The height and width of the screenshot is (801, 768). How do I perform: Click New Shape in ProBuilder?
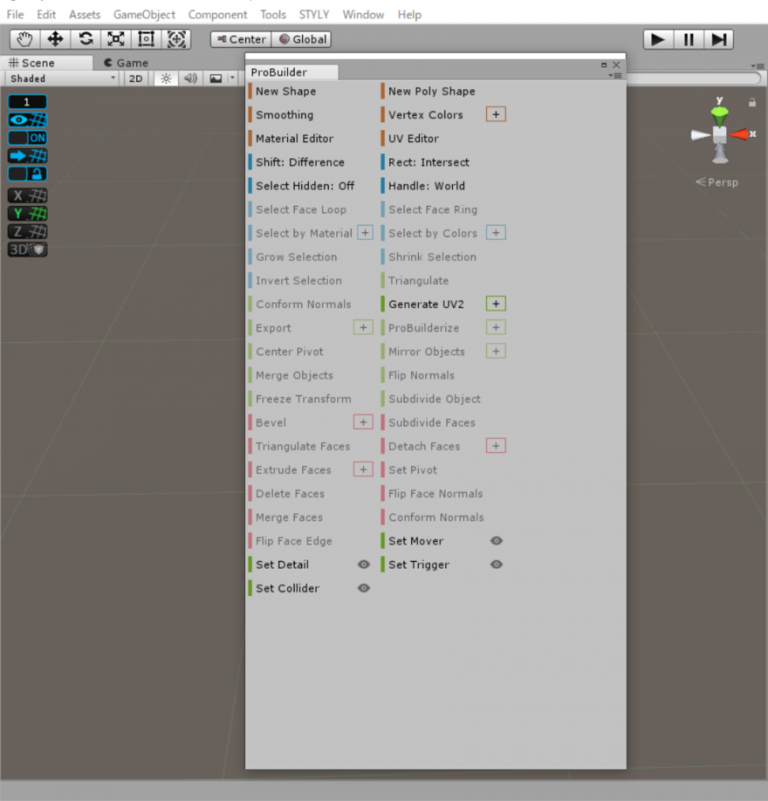286,91
